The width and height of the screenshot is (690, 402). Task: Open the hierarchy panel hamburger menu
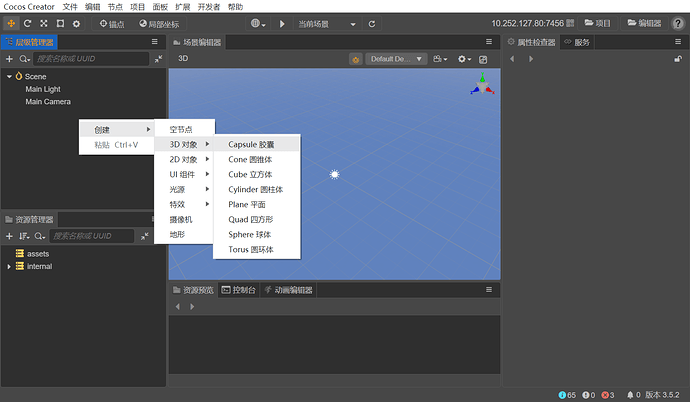(154, 42)
